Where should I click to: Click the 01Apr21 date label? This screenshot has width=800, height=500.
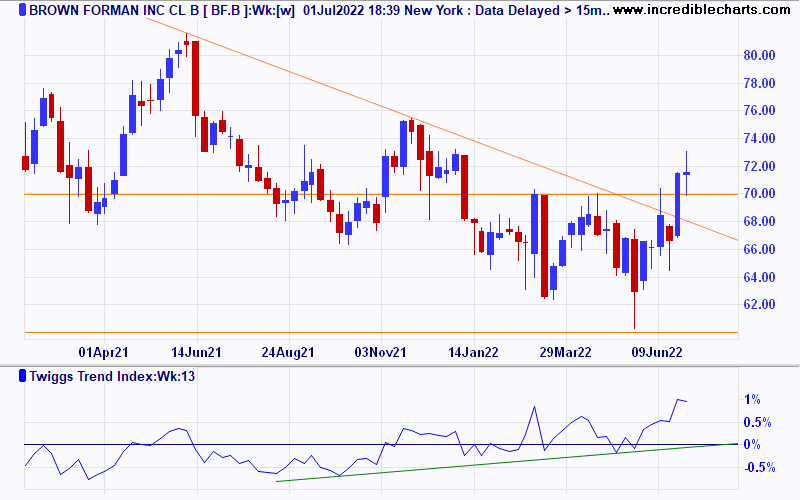[x=104, y=353]
